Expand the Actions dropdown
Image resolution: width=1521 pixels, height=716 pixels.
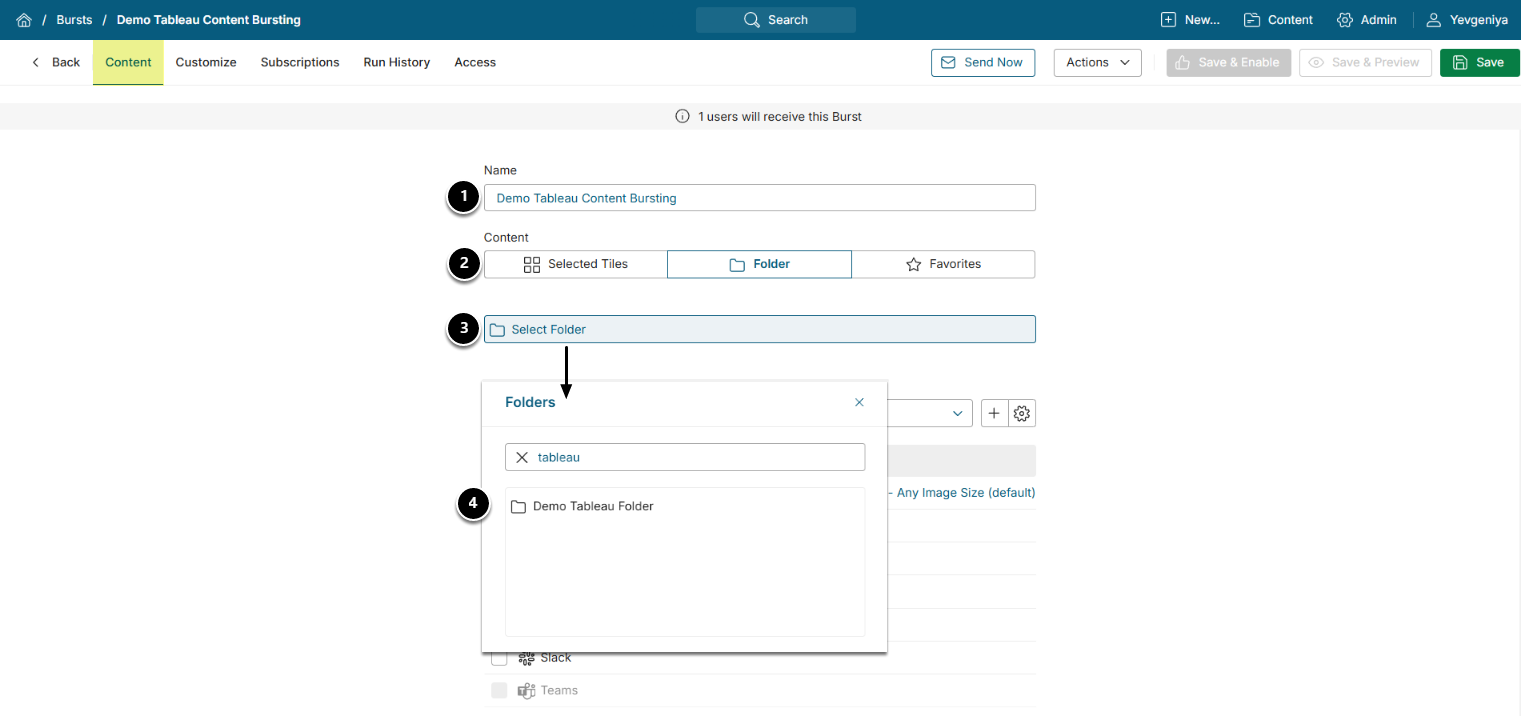coord(1098,62)
